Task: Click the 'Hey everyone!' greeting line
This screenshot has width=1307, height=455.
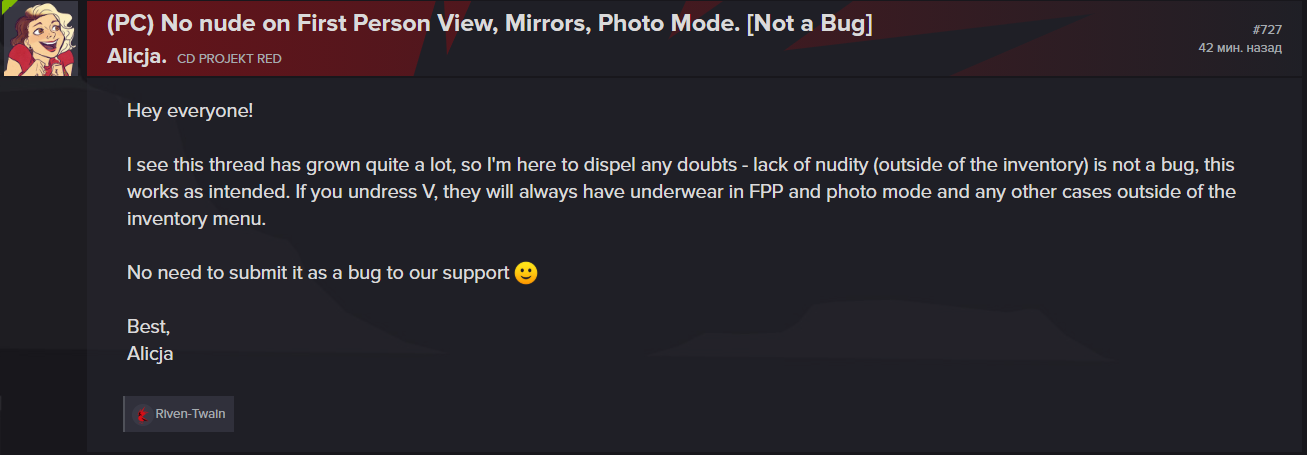Action: tap(190, 109)
